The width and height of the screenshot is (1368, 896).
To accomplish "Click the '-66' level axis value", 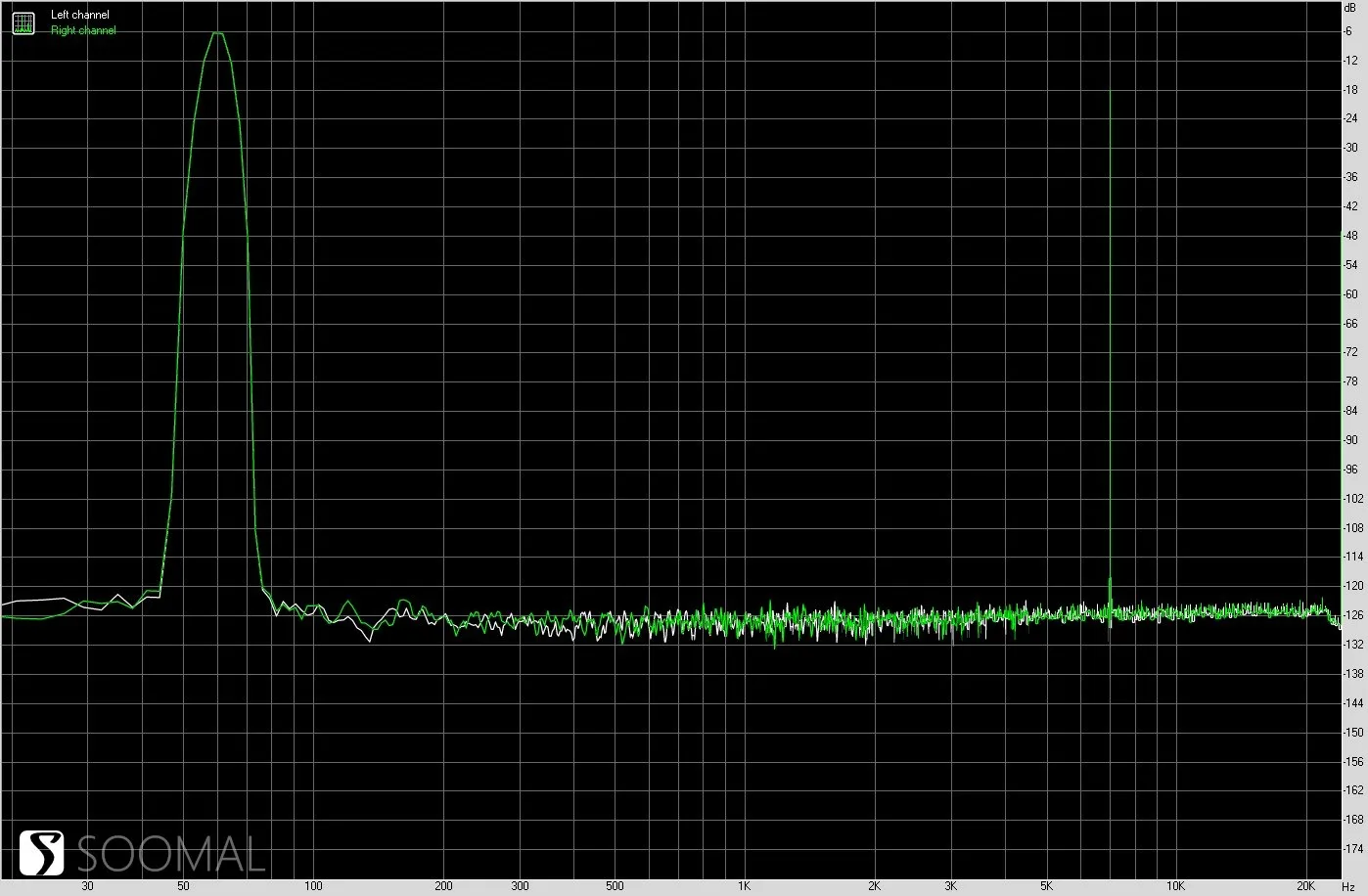I will point(1350,323).
